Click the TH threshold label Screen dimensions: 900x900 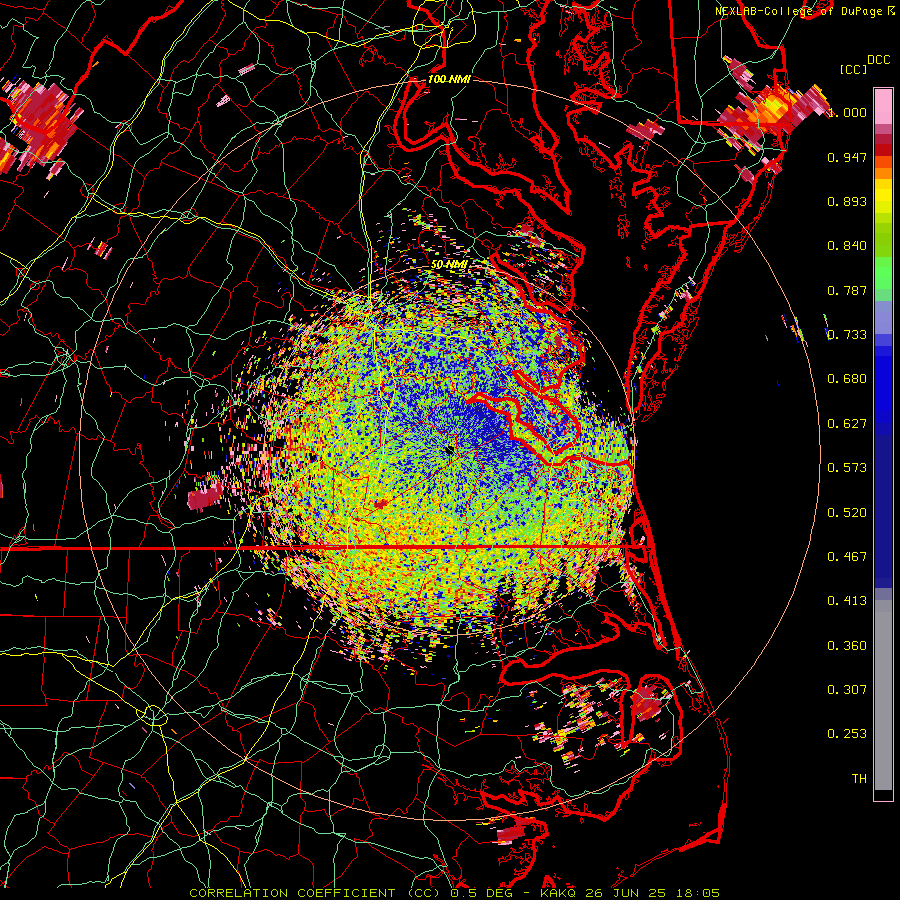(859, 779)
